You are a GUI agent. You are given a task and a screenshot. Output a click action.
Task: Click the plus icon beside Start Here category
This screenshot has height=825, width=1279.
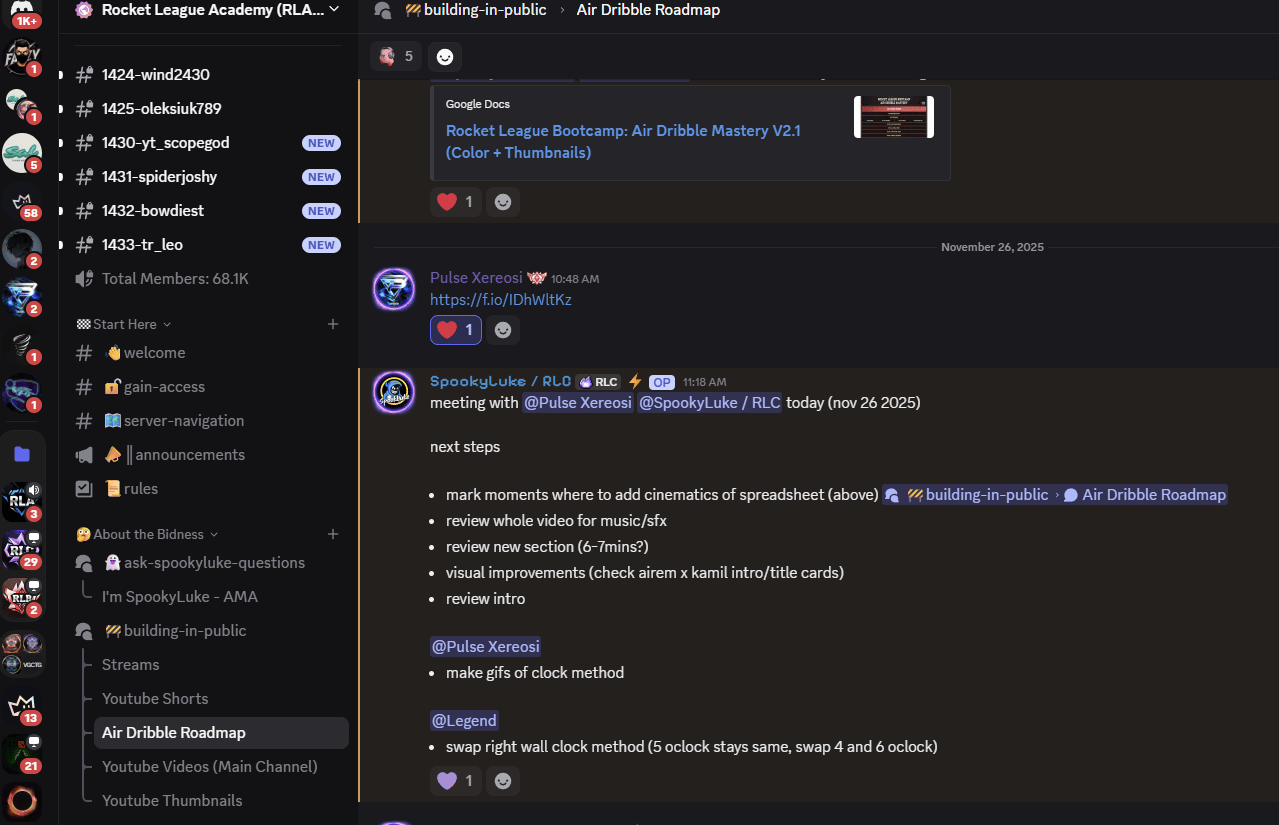click(333, 324)
